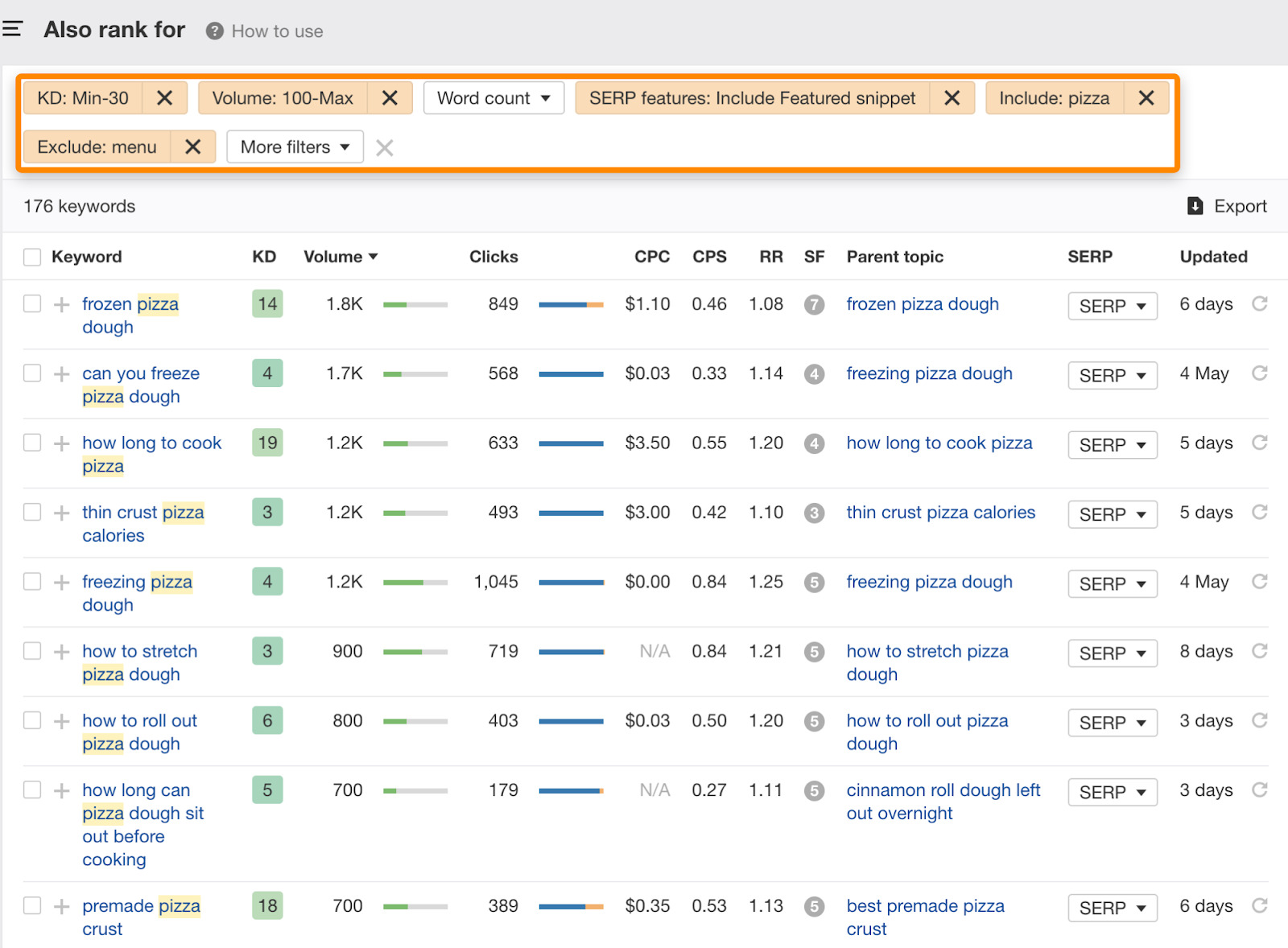Click the plus icon next to frozen pizza dough
1288x948 pixels.
(x=61, y=305)
